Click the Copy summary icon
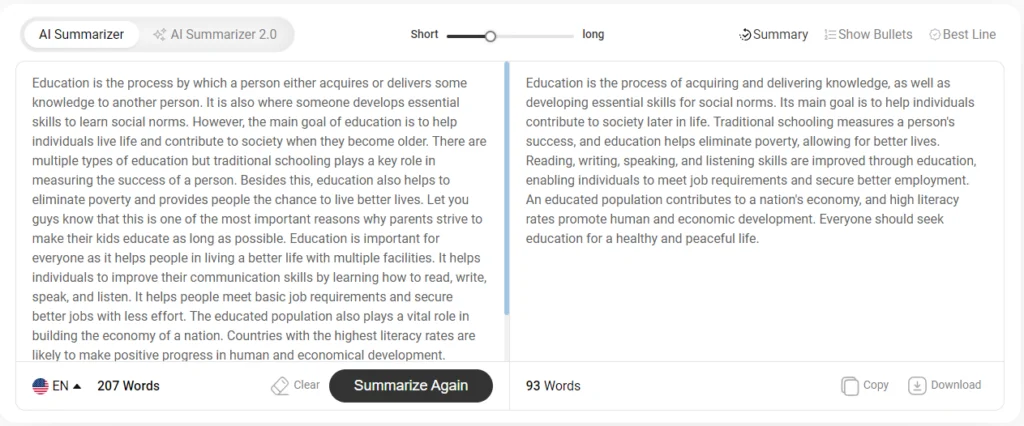The width and height of the screenshot is (1024, 426). [x=850, y=386]
